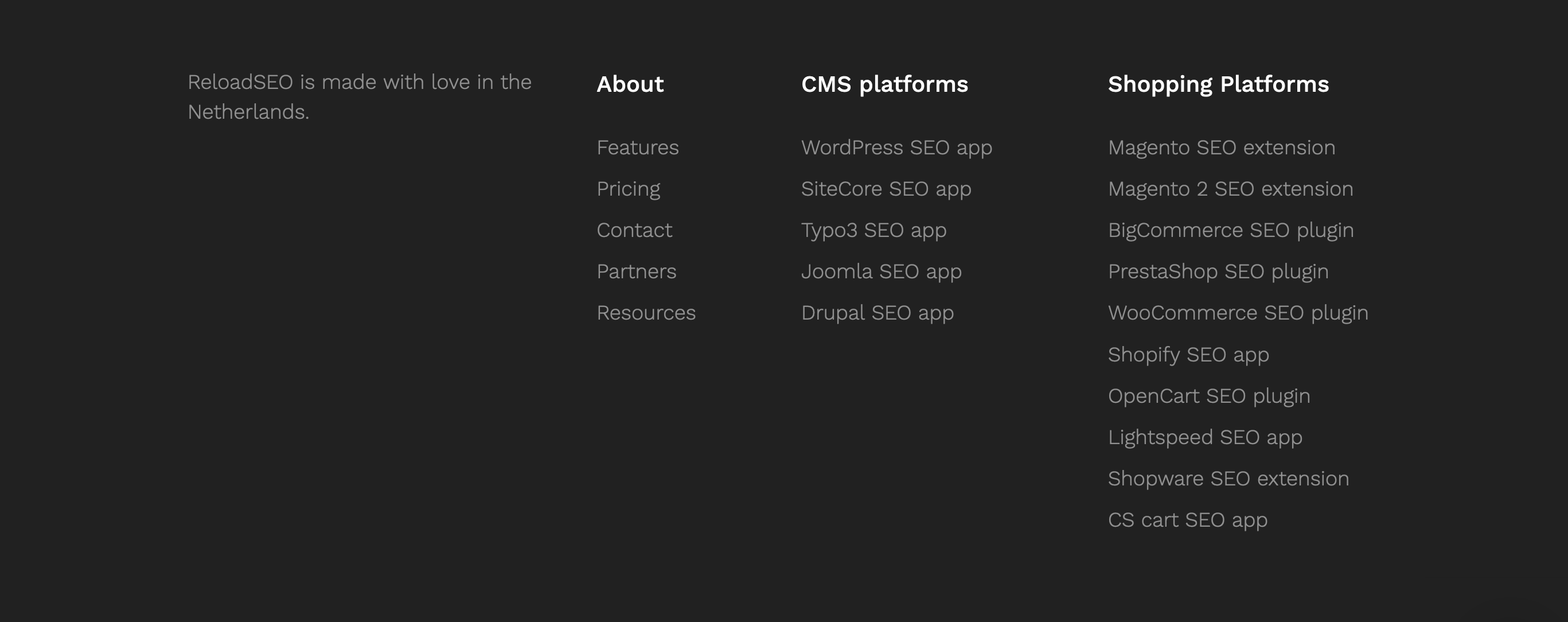Click the About footer heading

click(x=630, y=84)
